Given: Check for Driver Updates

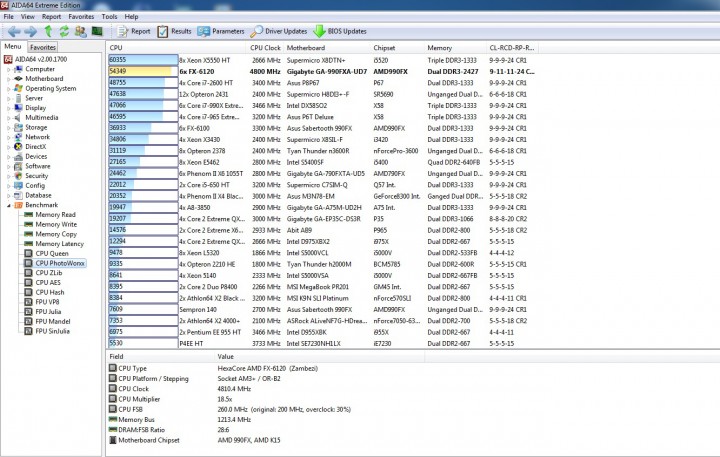Looking at the screenshot, I should click(x=279, y=31).
